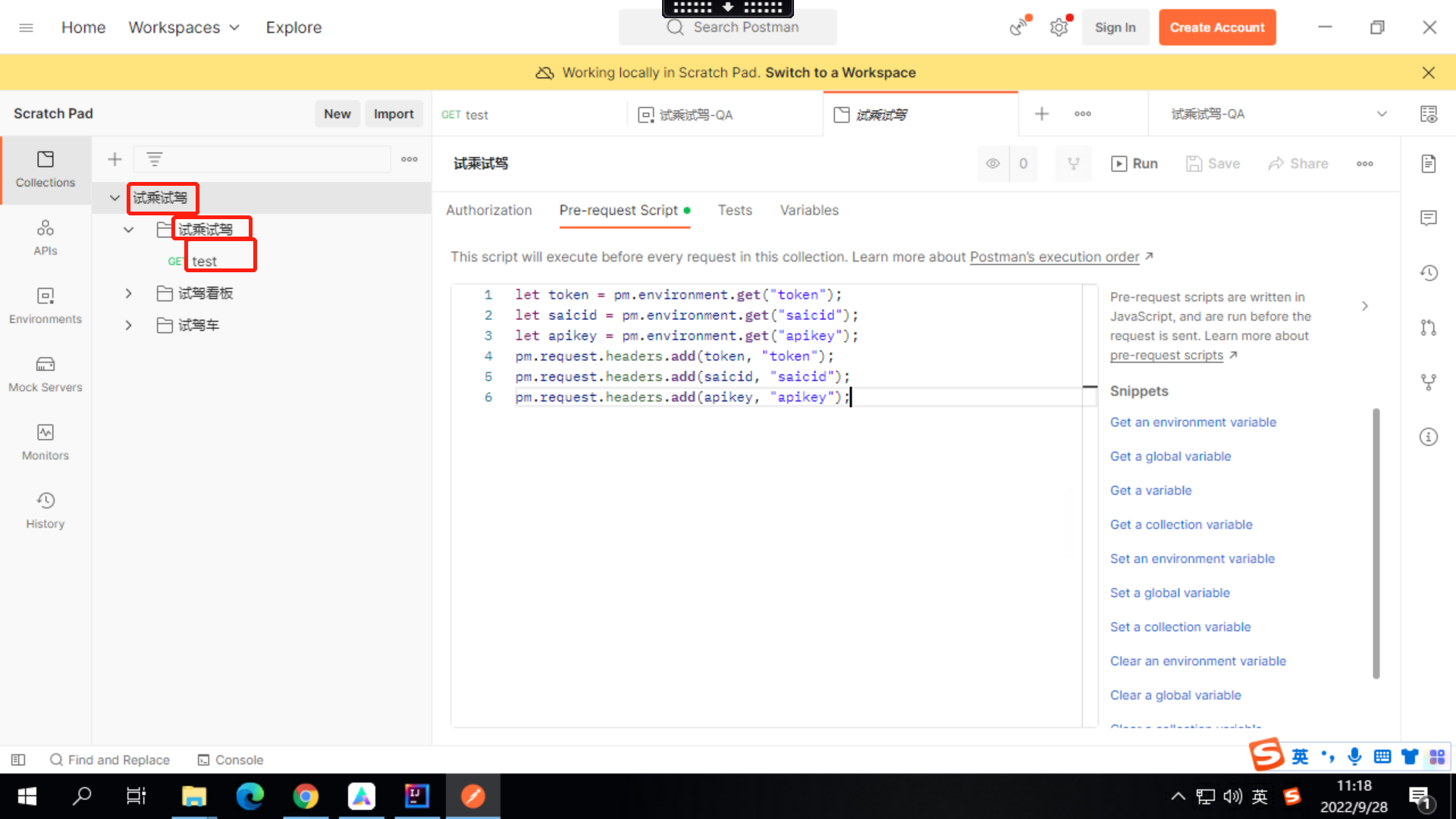The height and width of the screenshot is (819, 1456).
Task: Toggle the sidebar layout icon in status bar
Action: tap(18, 760)
